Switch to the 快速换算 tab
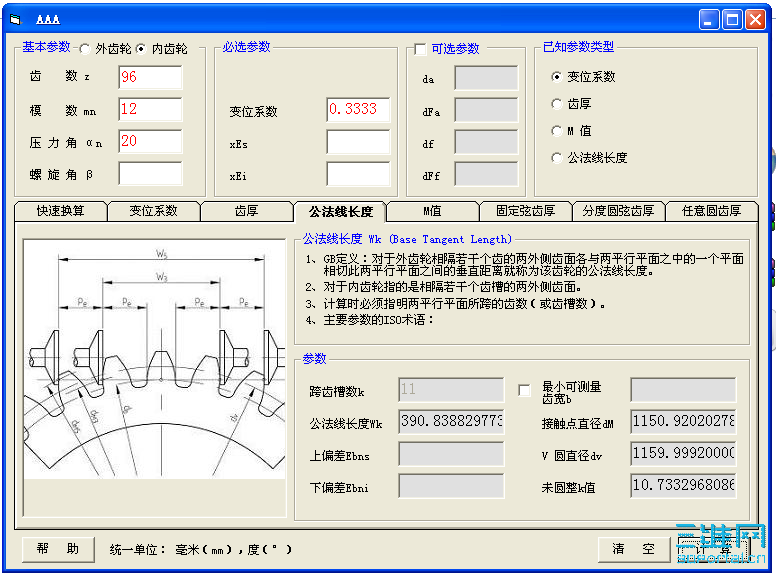The image size is (776, 574). click(61, 211)
